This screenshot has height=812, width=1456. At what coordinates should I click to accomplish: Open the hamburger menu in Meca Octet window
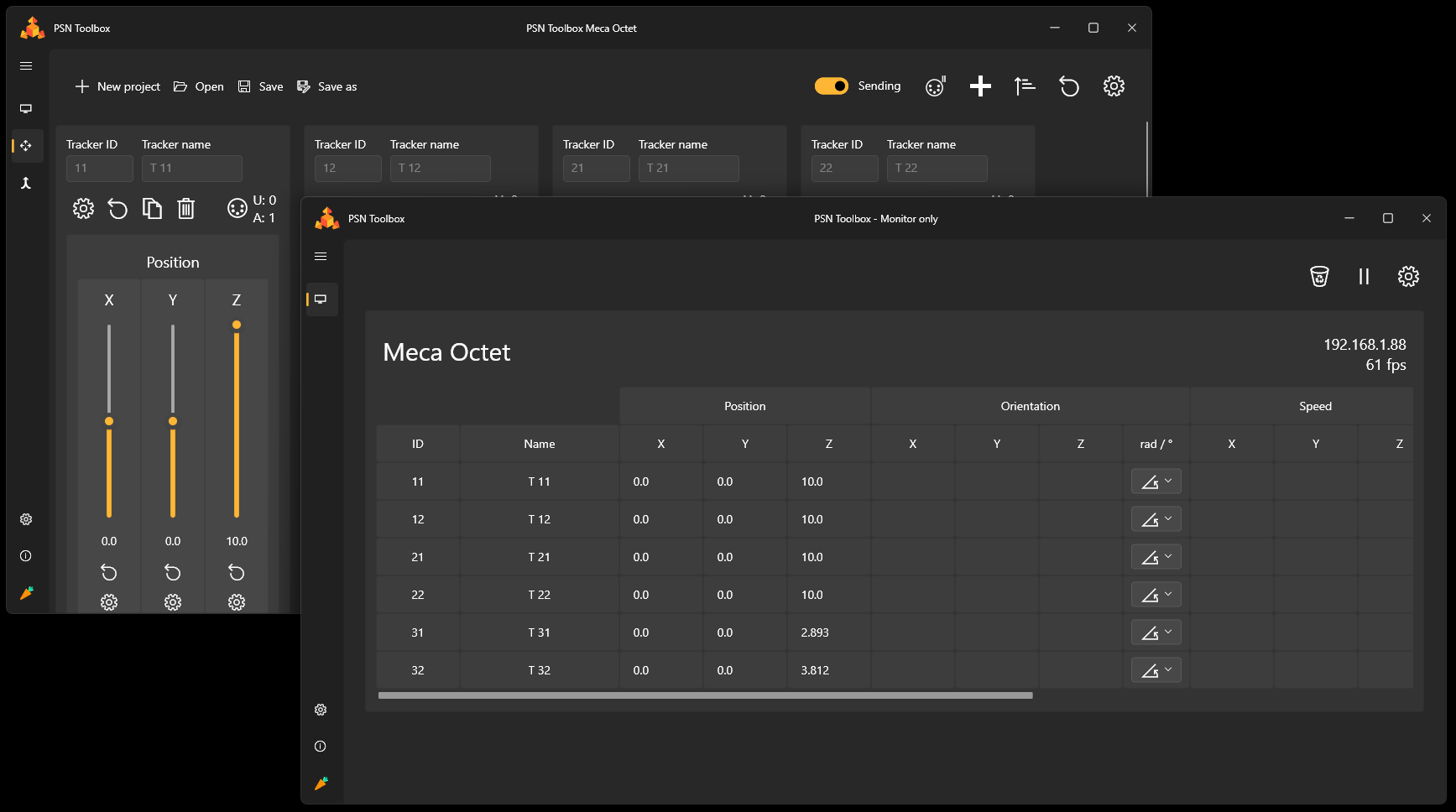pos(26,66)
